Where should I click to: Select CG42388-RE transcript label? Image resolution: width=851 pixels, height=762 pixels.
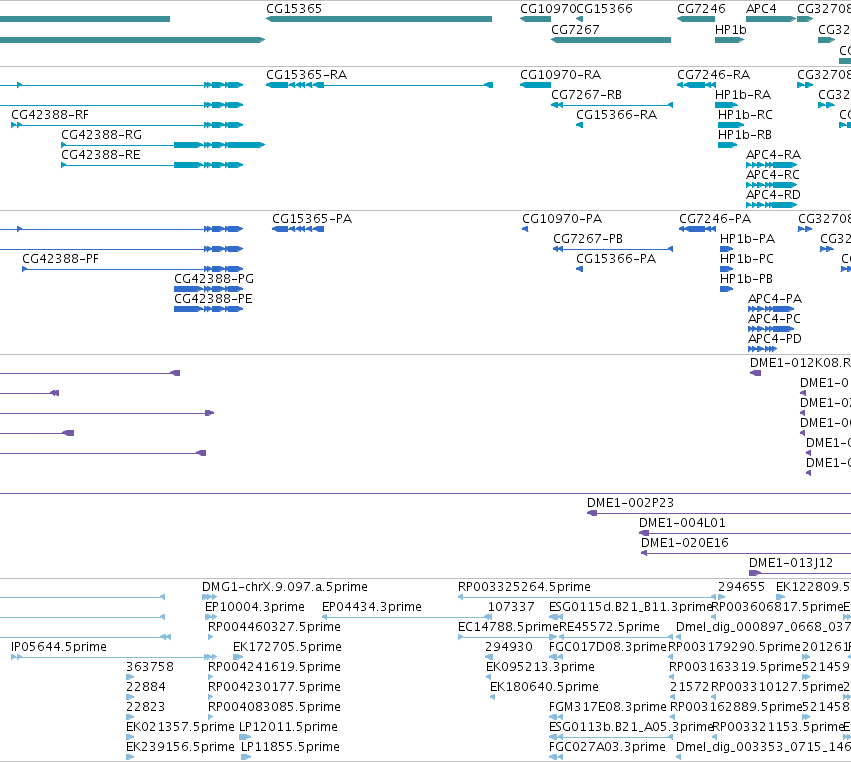100,155
